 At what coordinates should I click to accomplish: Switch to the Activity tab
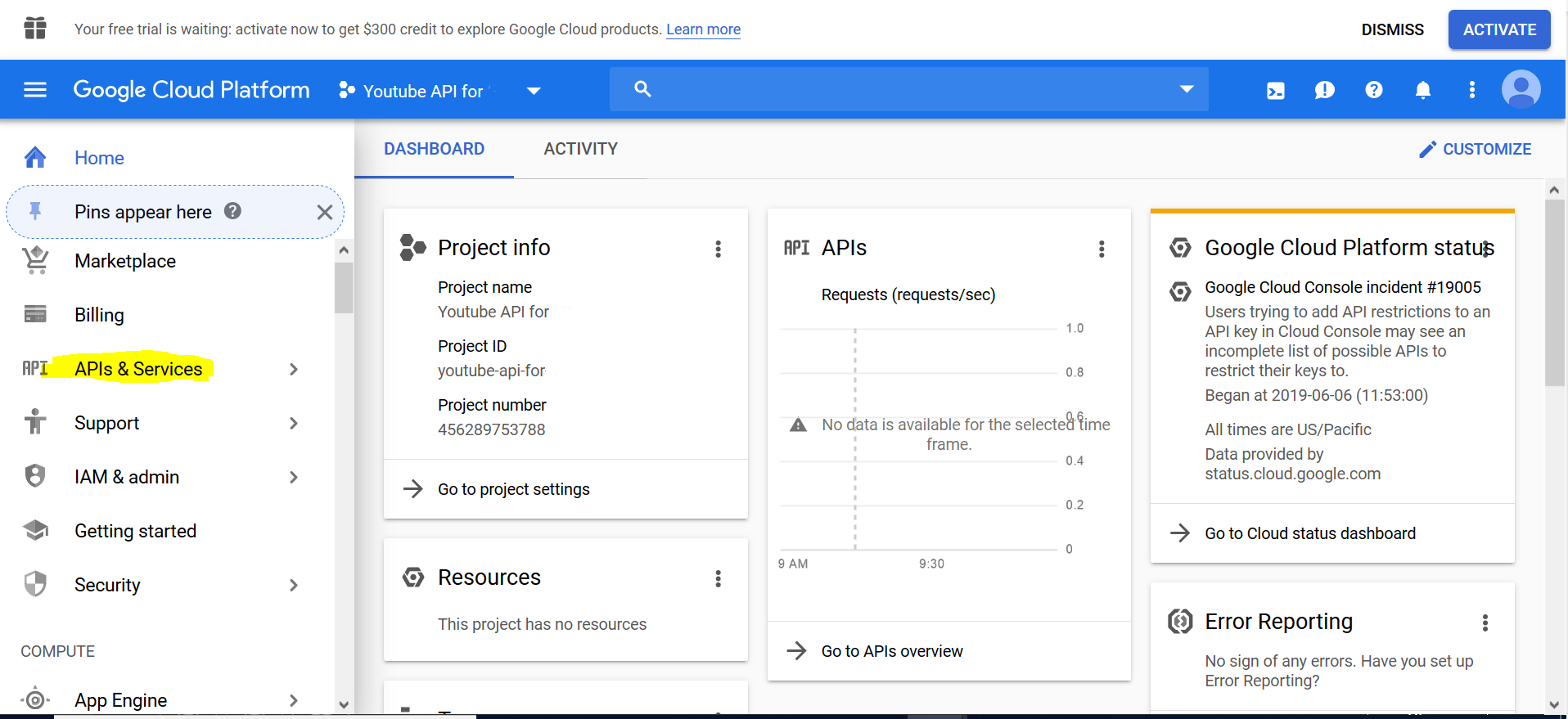tap(580, 149)
